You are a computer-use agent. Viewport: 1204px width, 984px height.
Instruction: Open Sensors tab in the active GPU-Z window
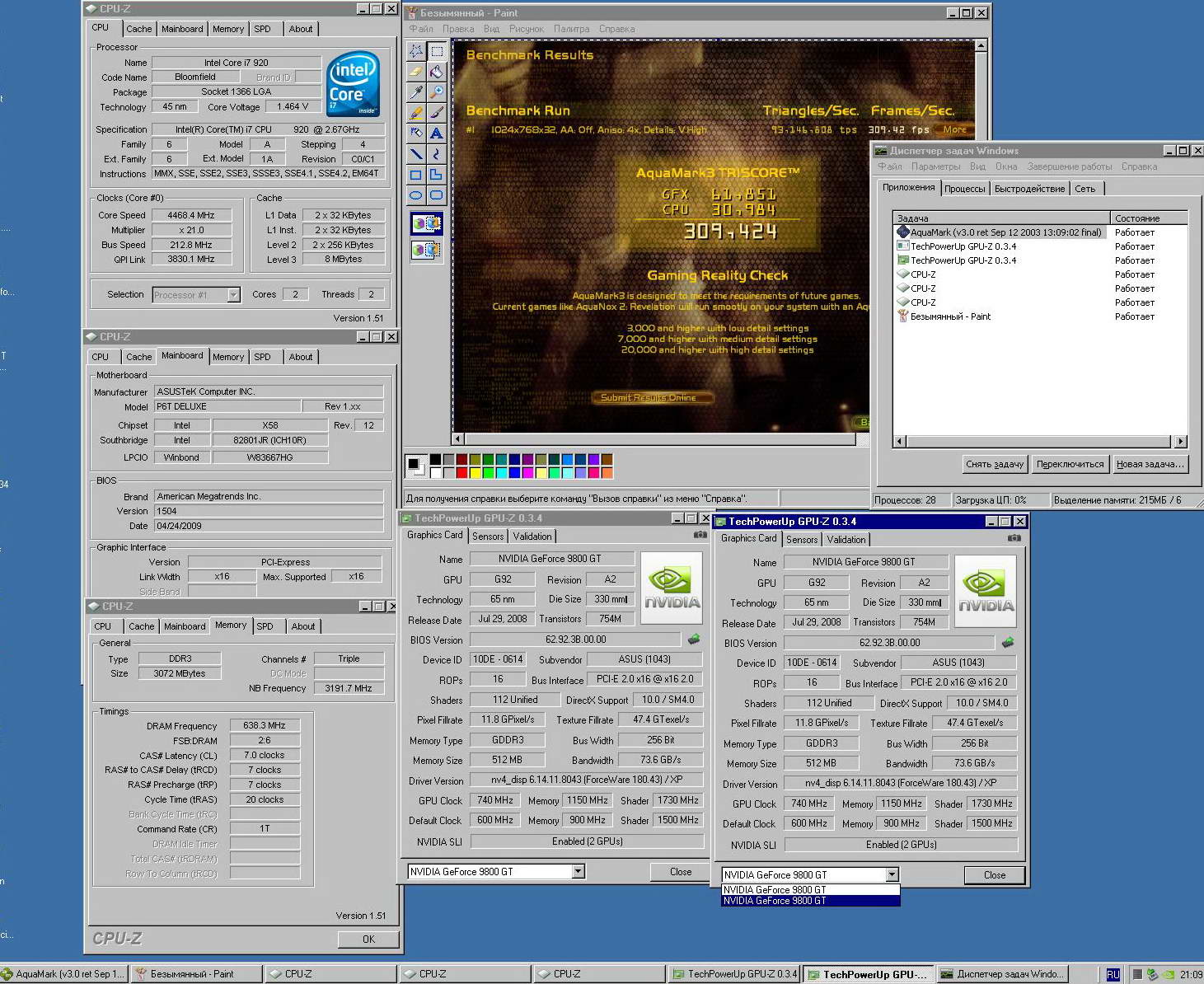(x=802, y=540)
